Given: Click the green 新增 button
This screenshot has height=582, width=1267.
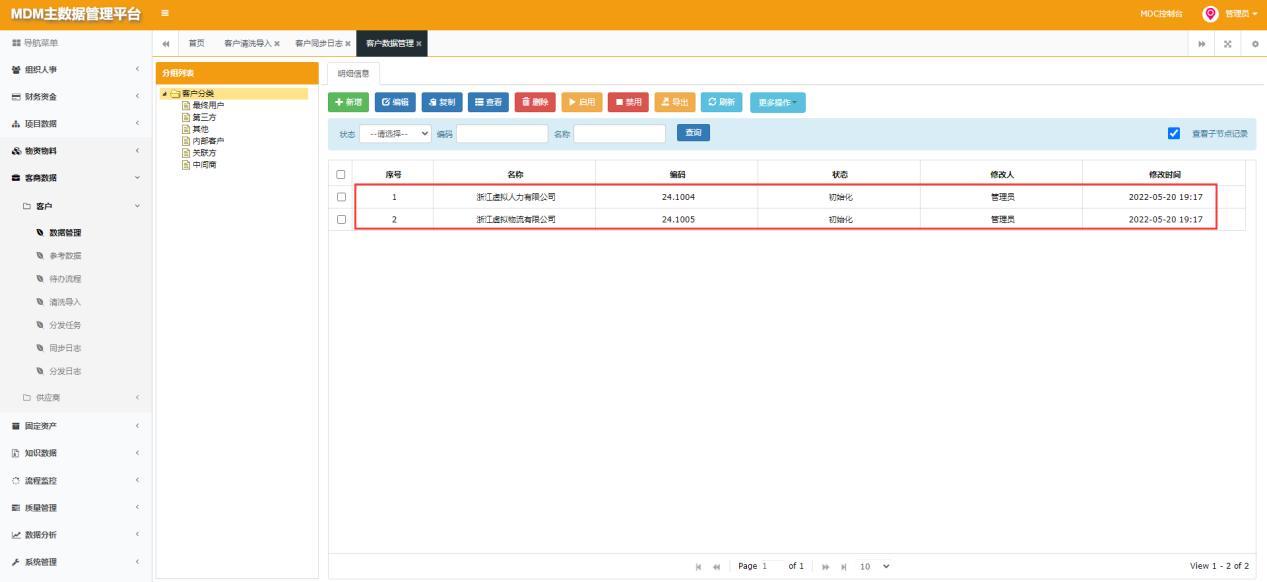Looking at the screenshot, I should (x=349, y=102).
